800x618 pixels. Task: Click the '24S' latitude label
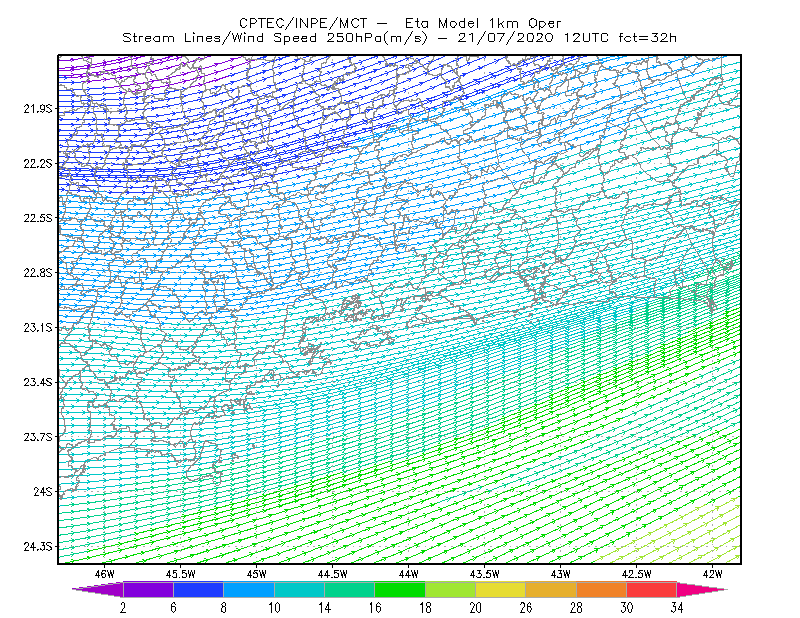[x=43, y=491]
